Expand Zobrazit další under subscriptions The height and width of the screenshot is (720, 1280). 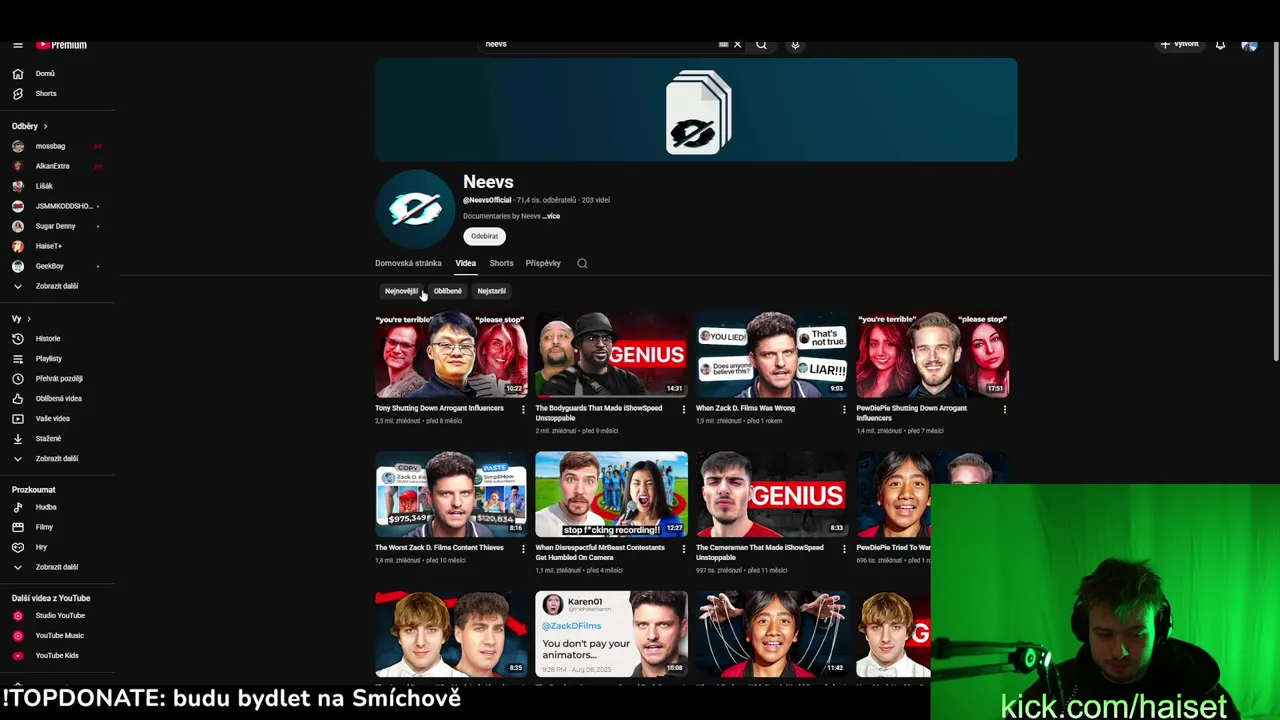[x=58, y=286]
